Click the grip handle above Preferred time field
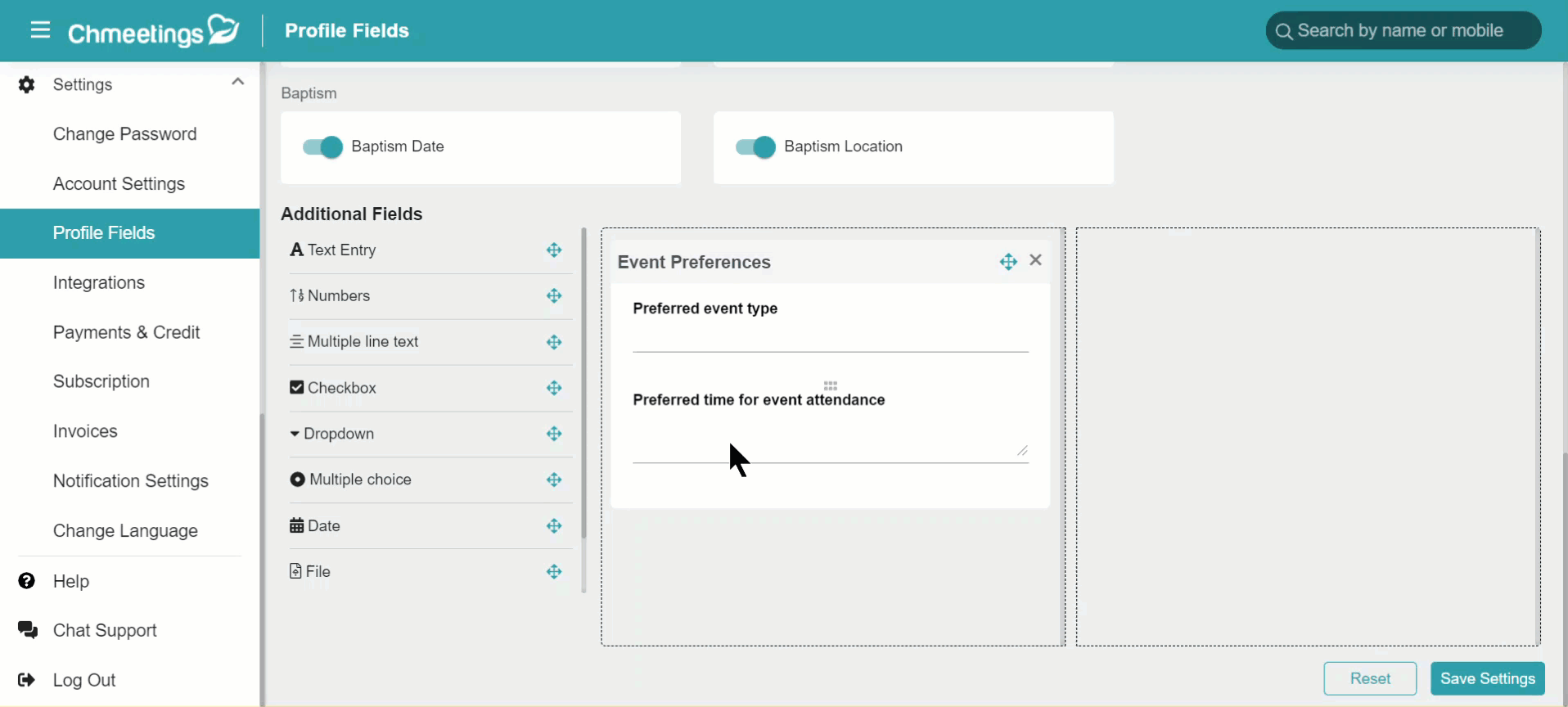The image size is (1568, 707). [x=831, y=385]
